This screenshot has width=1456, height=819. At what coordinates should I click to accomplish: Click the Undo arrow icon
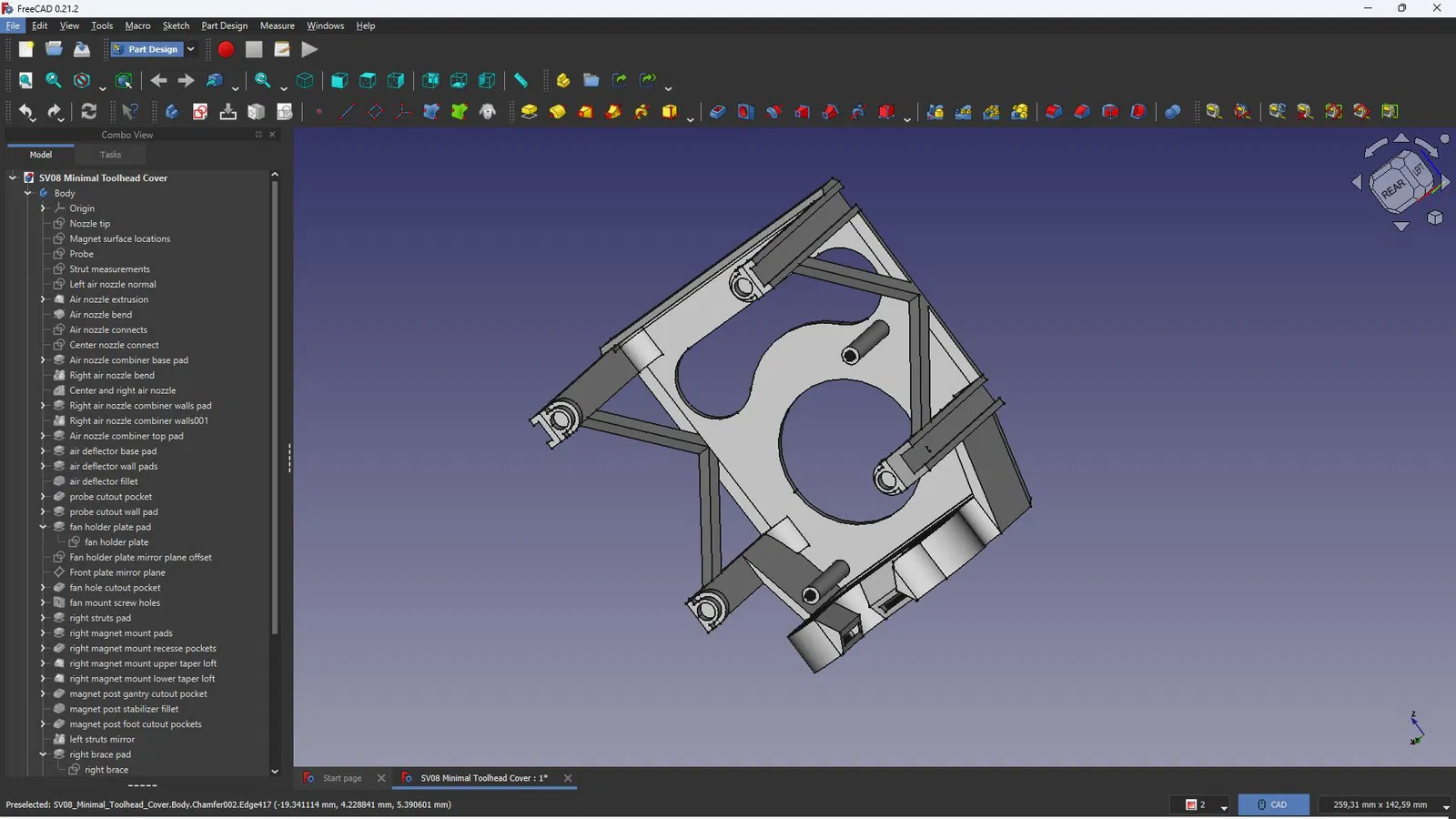26,111
